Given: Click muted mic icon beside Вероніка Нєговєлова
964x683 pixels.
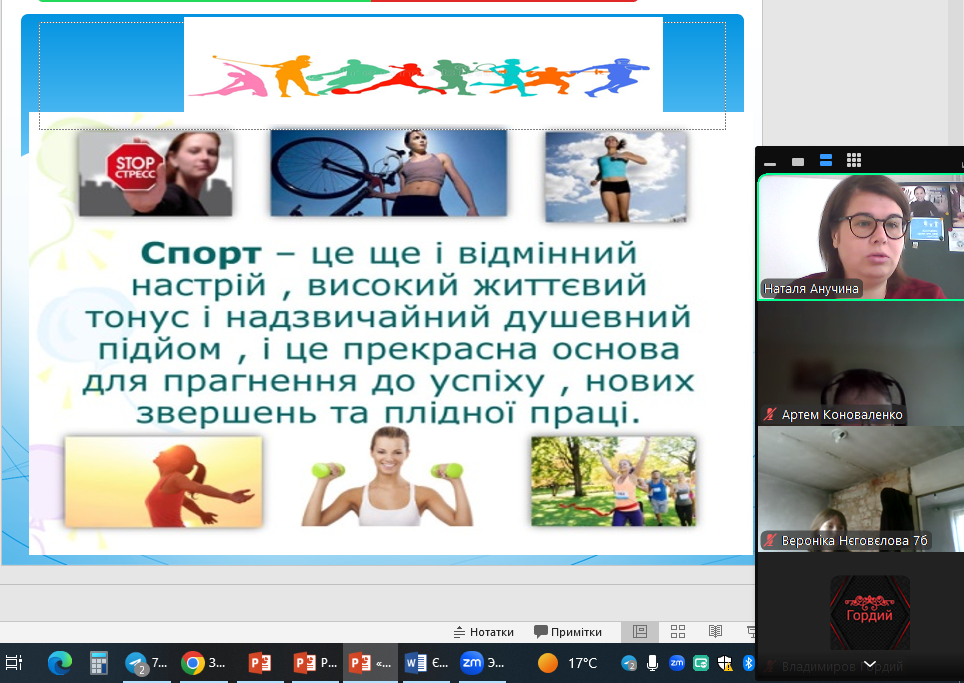Looking at the screenshot, I should point(770,540).
